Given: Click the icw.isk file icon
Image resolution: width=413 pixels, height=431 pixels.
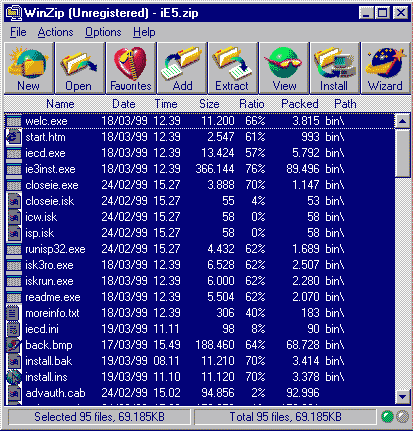Looking at the screenshot, I should [14, 217].
